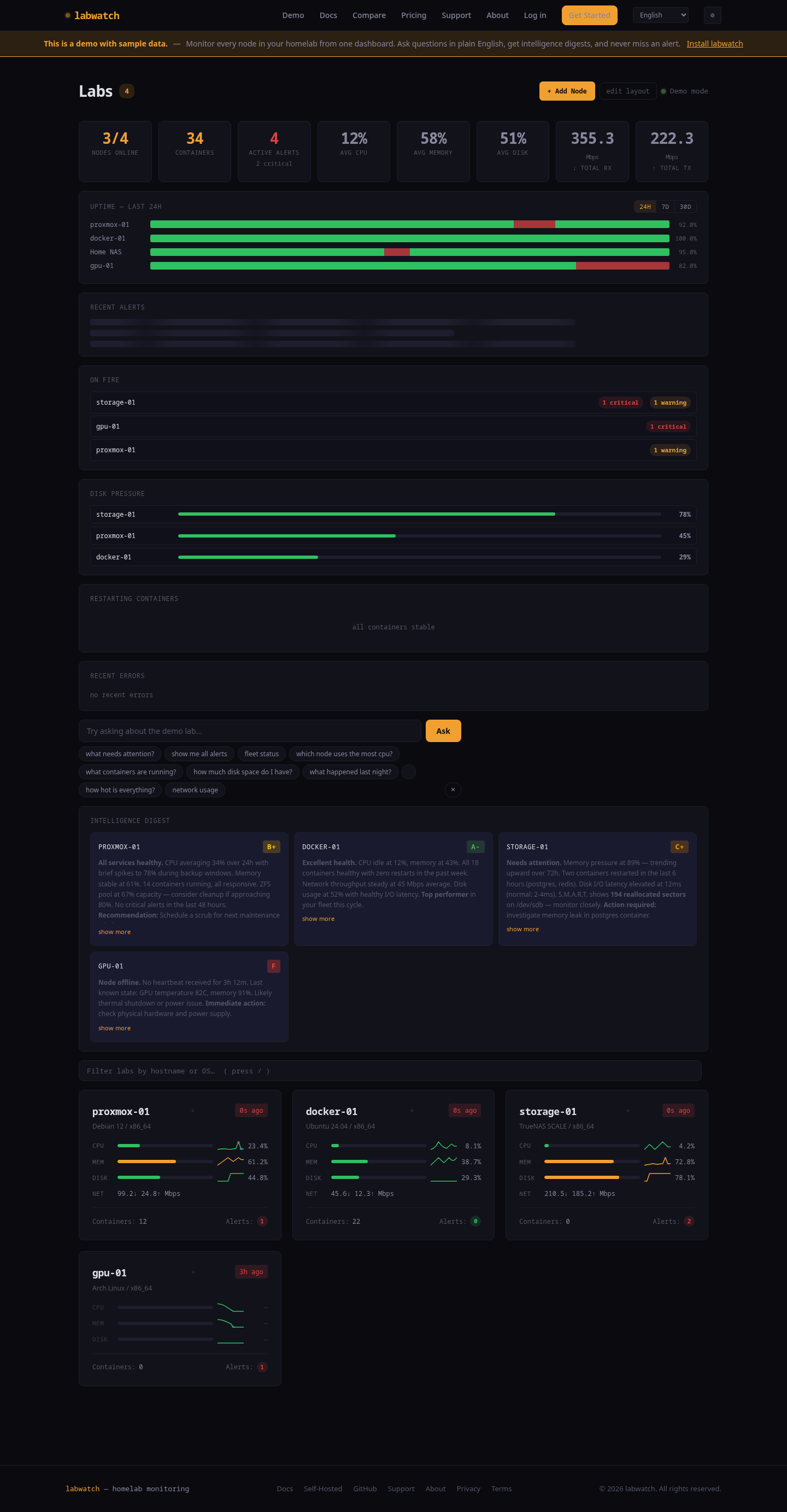This screenshot has height=1512, width=787.
Task: Click the MEM sparkline on the docker-01 card
Action: click(443, 1161)
